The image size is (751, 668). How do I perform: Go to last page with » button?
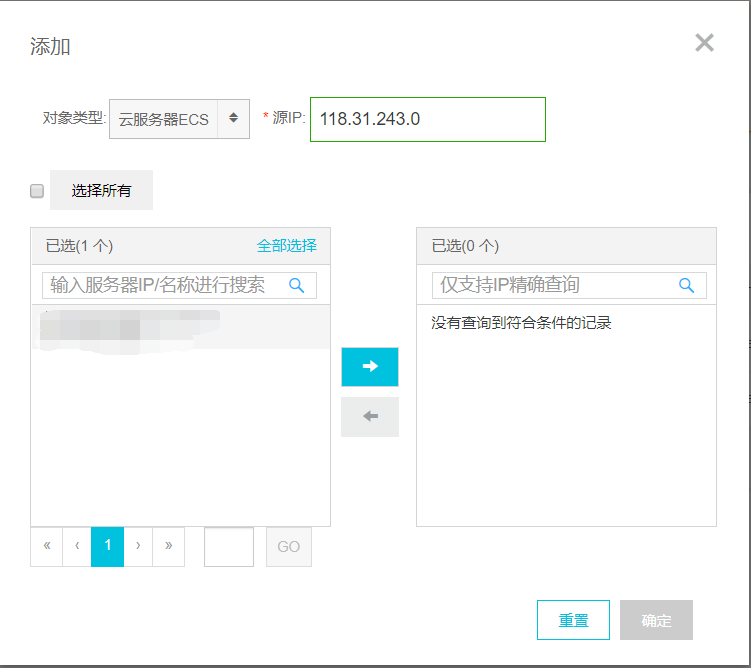[168, 546]
